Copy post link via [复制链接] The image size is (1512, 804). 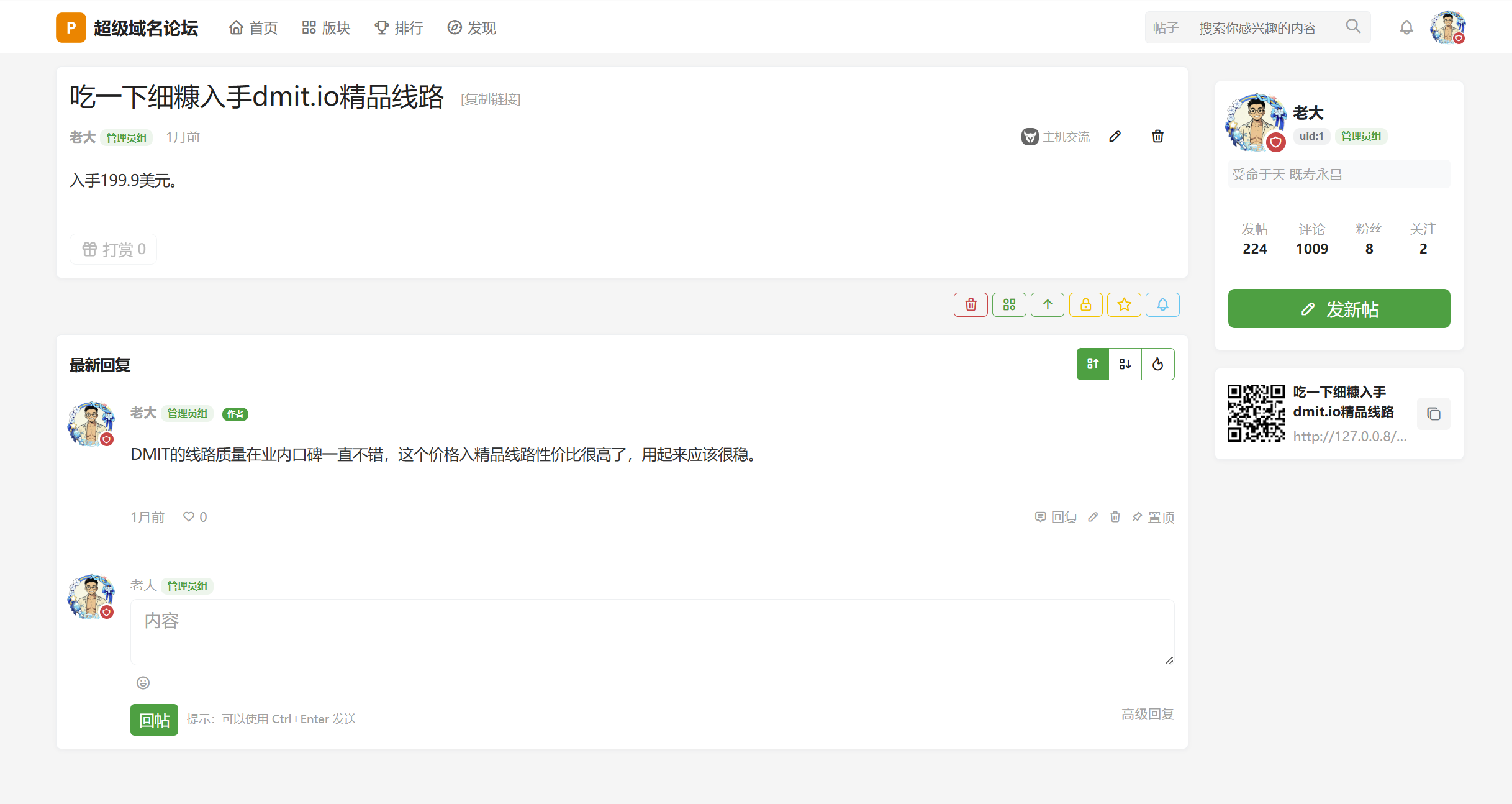[x=491, y=99]
